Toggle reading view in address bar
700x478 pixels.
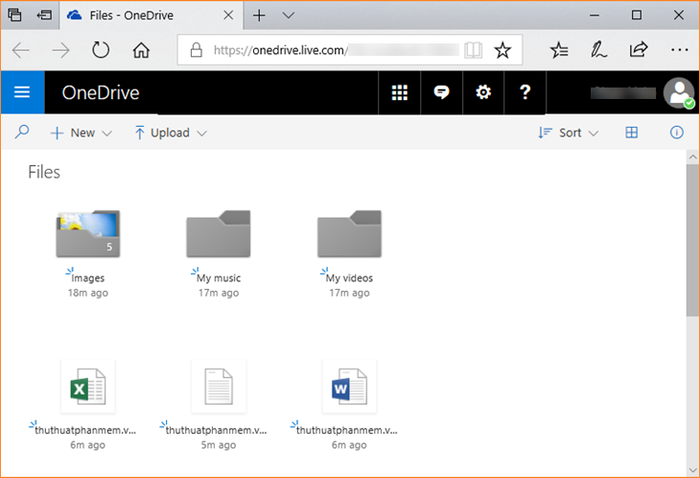point(473,50)
